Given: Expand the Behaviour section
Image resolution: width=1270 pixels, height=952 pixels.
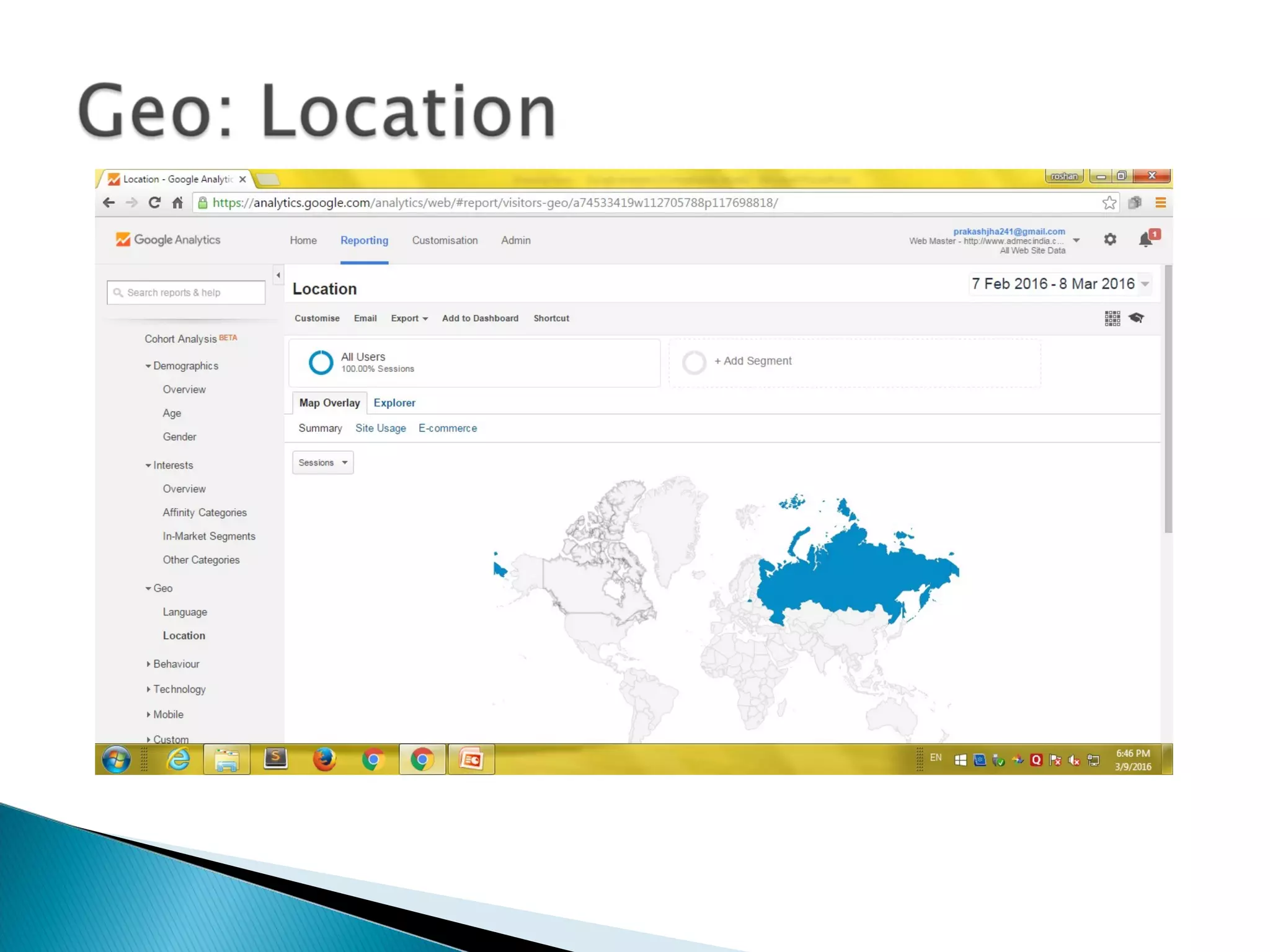Looking at the screenshot, I should [176, 664].
